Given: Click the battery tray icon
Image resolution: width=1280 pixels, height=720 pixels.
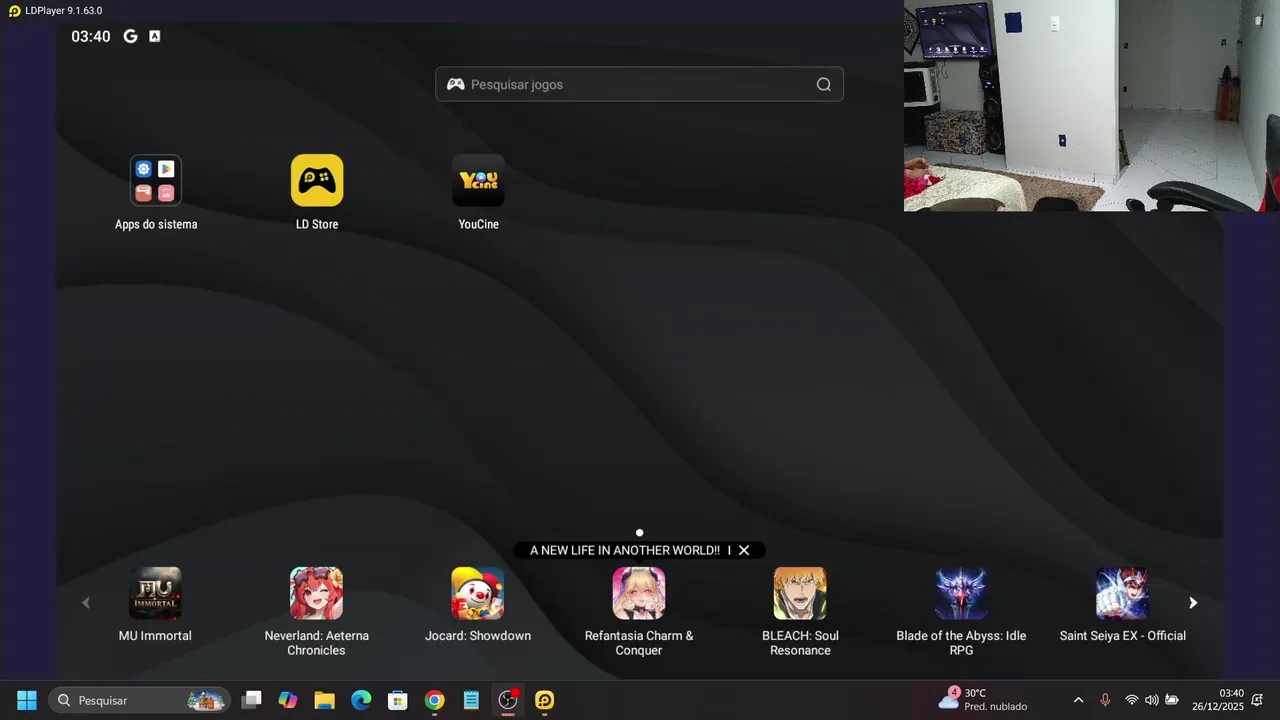Looking at the screenshot, I should coord(1172,700).
